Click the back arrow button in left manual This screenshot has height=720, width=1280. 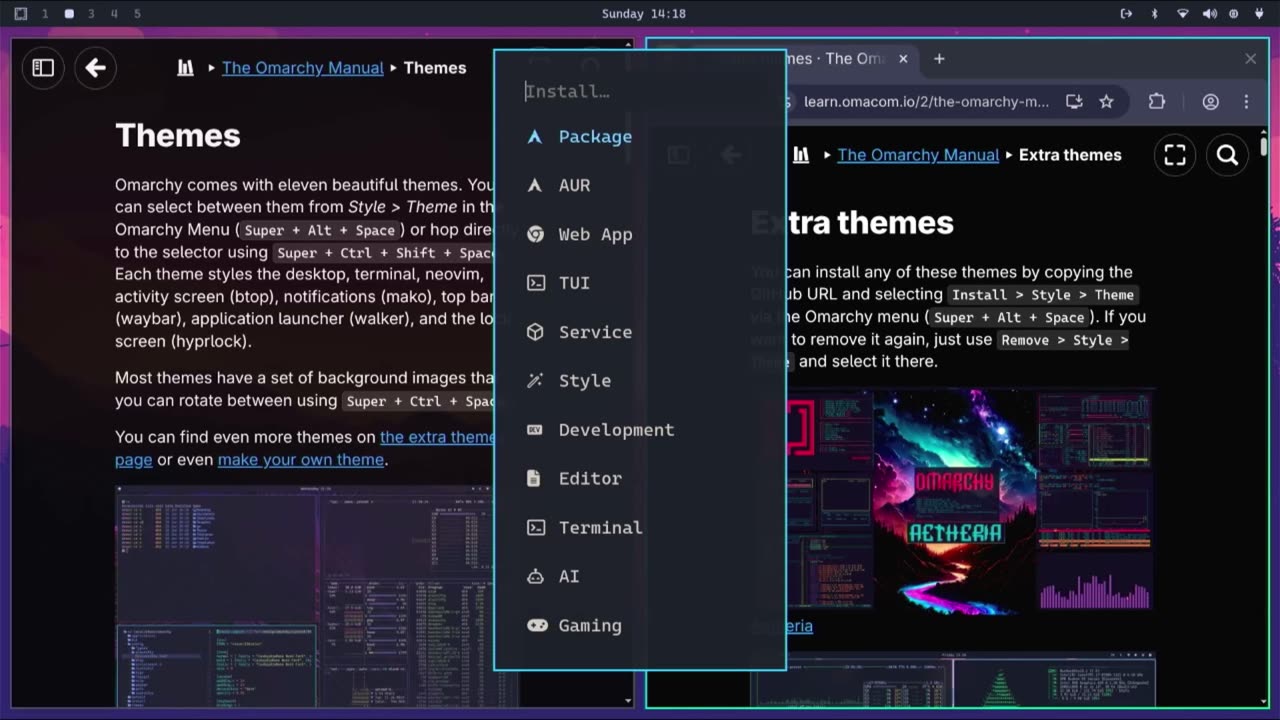pos(95,68)
